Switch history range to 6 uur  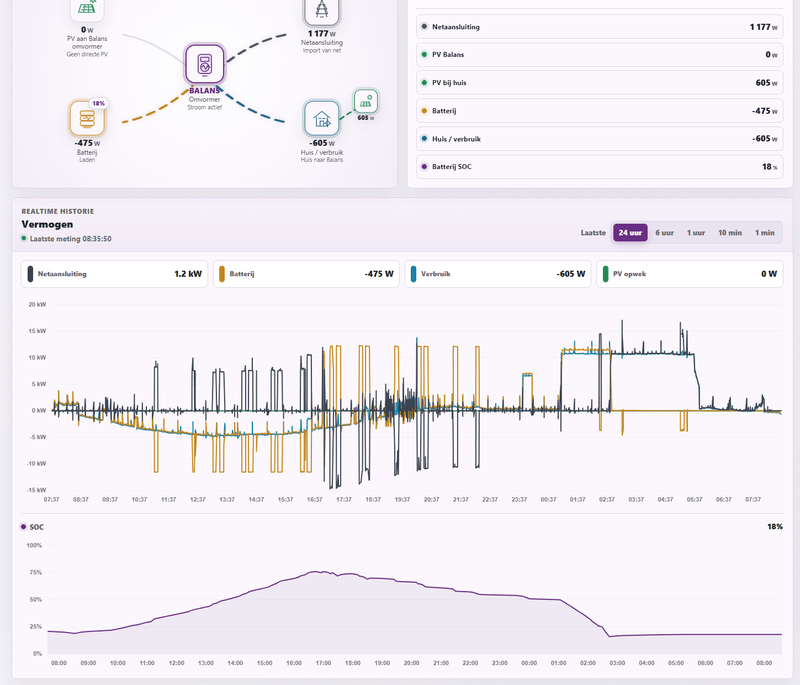pyautogui.click(x=664, y=233)
